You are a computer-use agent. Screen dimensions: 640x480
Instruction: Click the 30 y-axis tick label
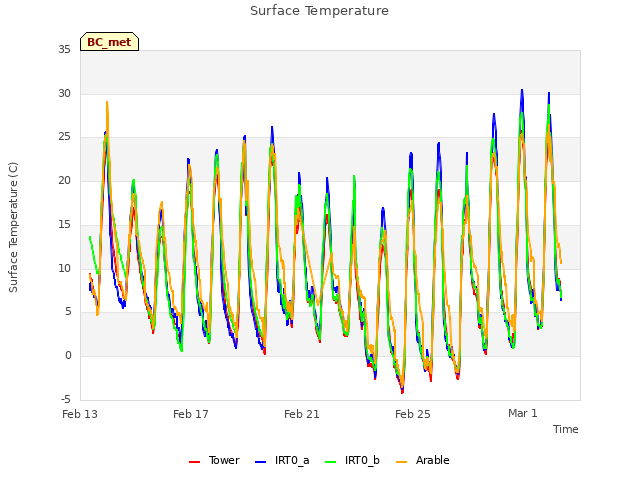pyautogui.click(x=64, y=93)
